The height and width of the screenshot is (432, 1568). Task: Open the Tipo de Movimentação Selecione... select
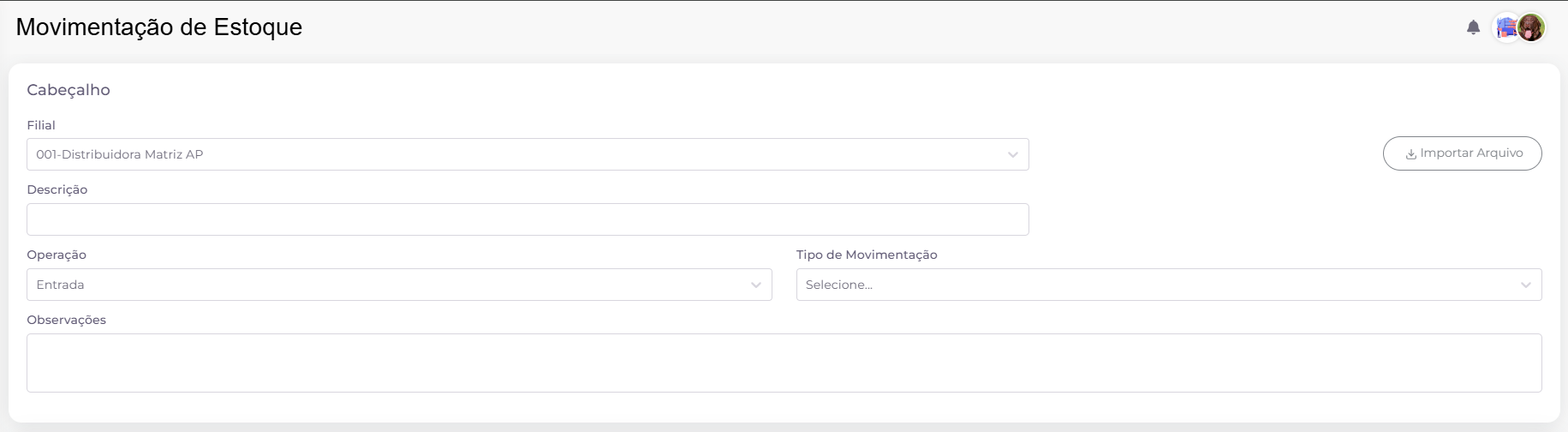point(1169,285)
